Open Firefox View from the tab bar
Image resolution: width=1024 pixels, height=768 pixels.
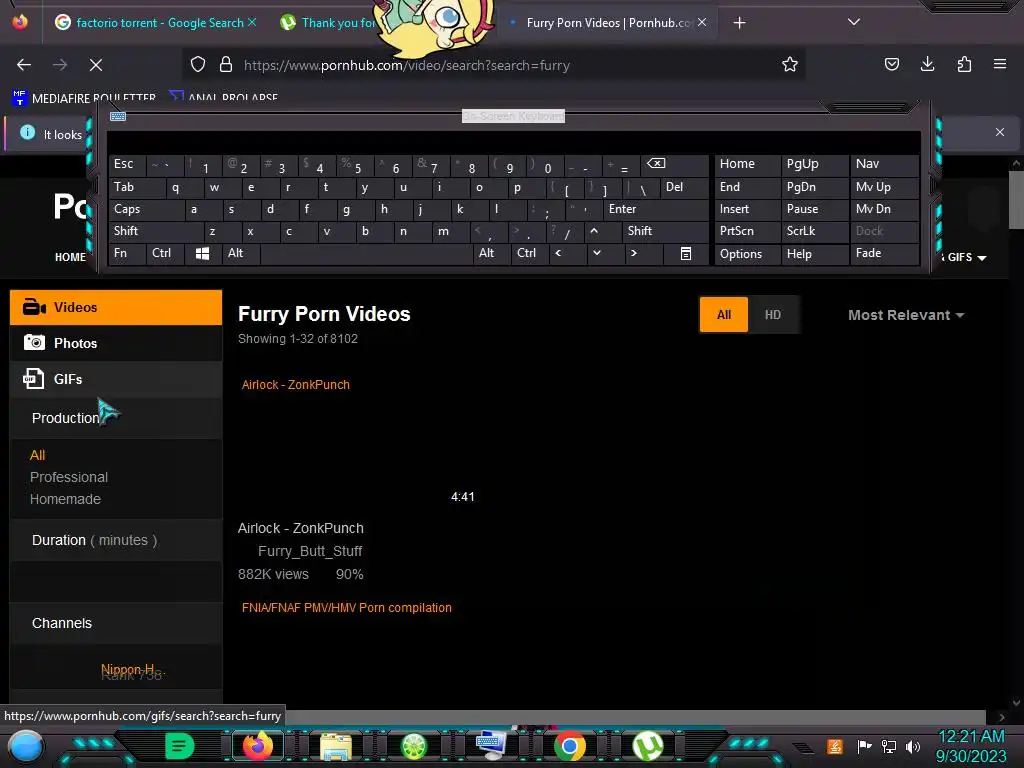click(20, 22)
